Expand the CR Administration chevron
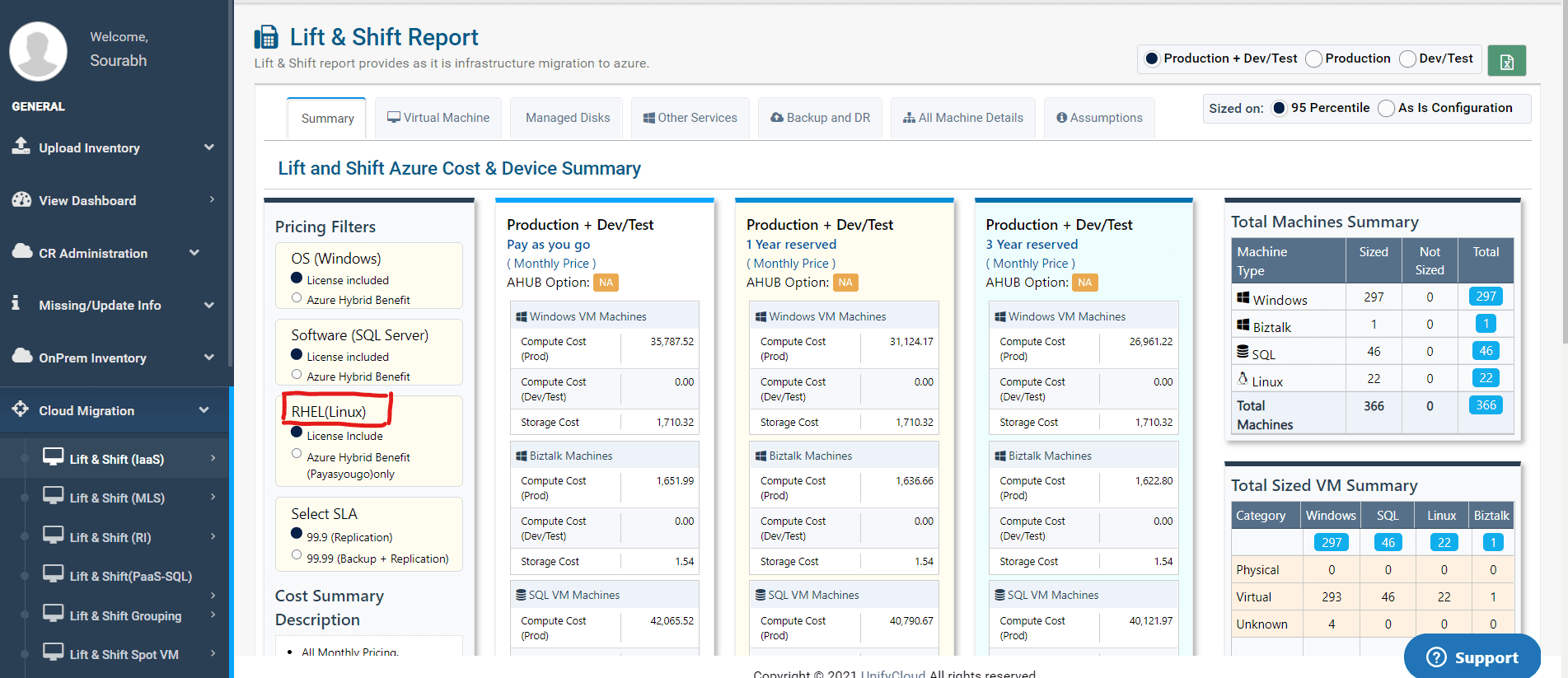The image size is (1568, 678). (194, 253)
